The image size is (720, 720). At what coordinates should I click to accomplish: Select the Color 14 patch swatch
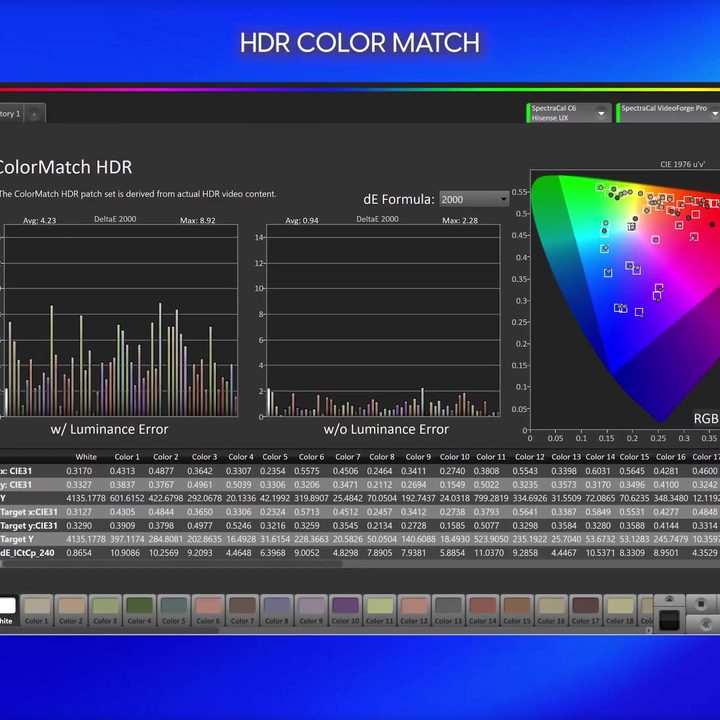(x=483, y=610)
